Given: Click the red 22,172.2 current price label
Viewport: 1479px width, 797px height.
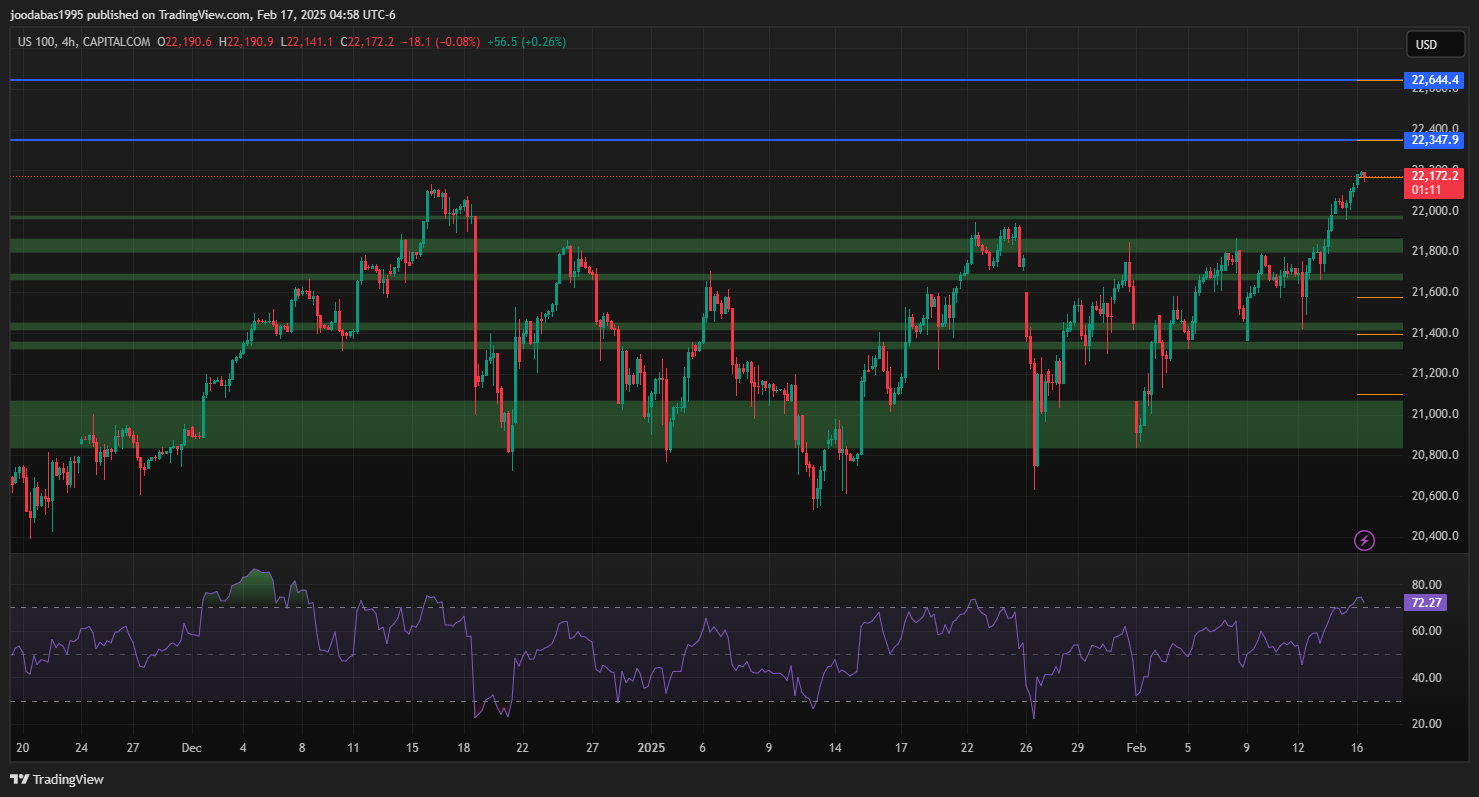Looking at the screenshot, I should point(1435,177).
